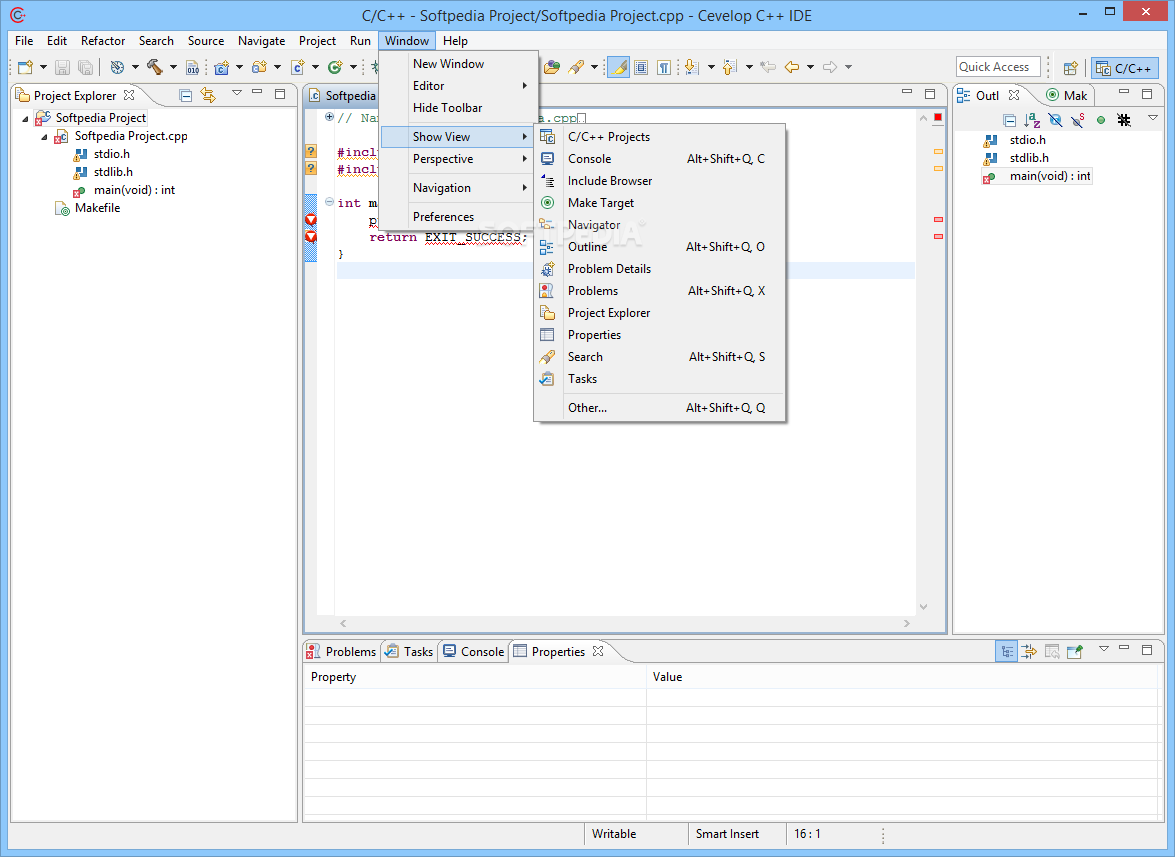Collapse the Softpedia Project.cpp tree node
This screenshot has width=1175, height=857.
44,136
